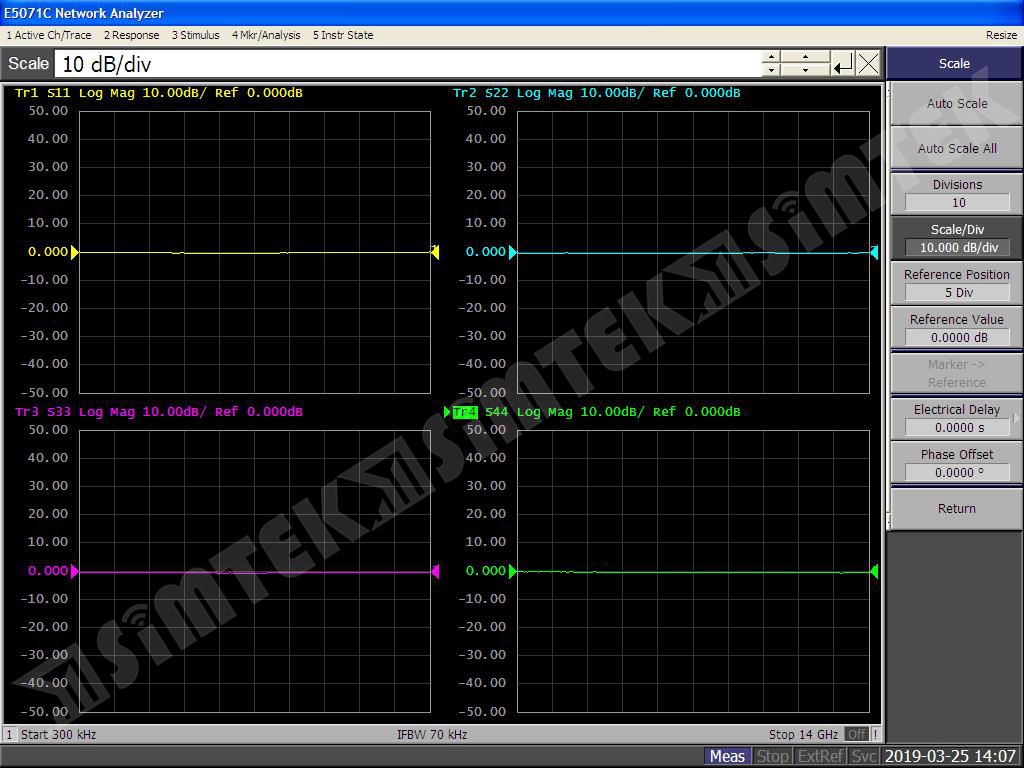Click the exclamation warning indicator near Stop 14 GHz
Screen dimensions: 1024x768
pyautogui.click(x=876, y=734)
